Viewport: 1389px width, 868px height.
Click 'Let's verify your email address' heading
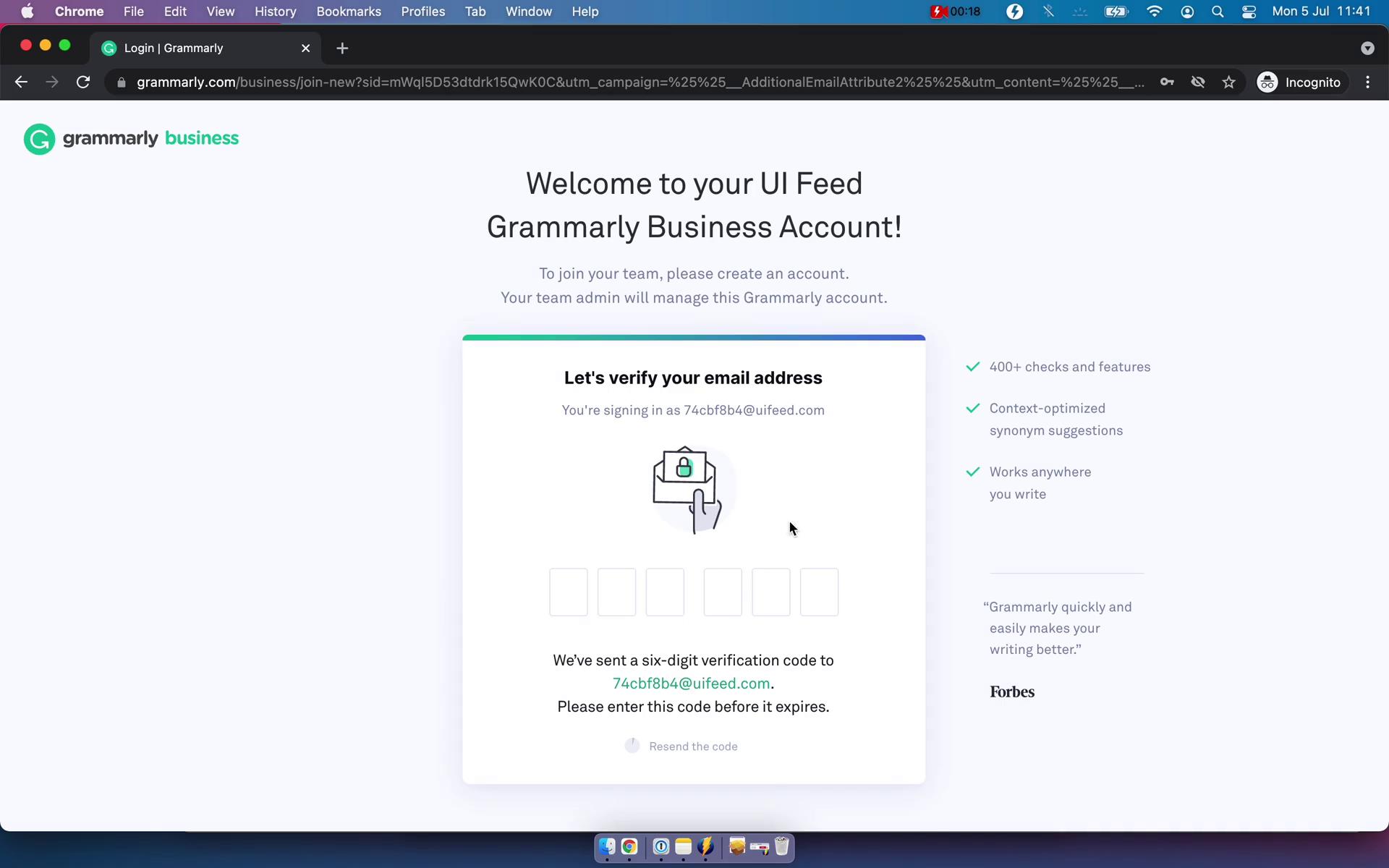[693, 378]
